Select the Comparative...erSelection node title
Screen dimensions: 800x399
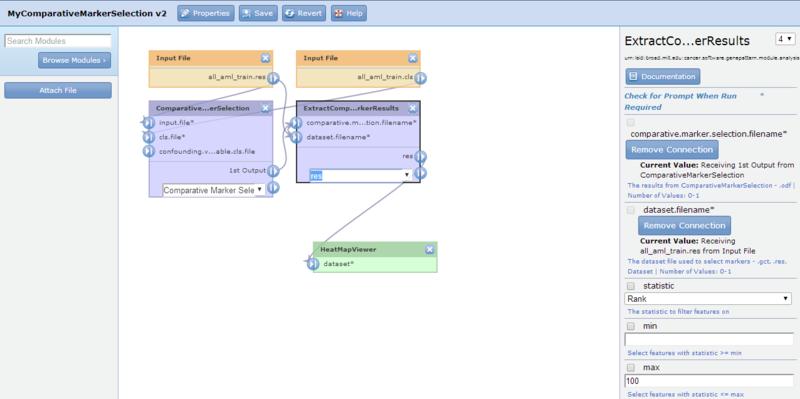pyautogui.click(x=203, y=108)
